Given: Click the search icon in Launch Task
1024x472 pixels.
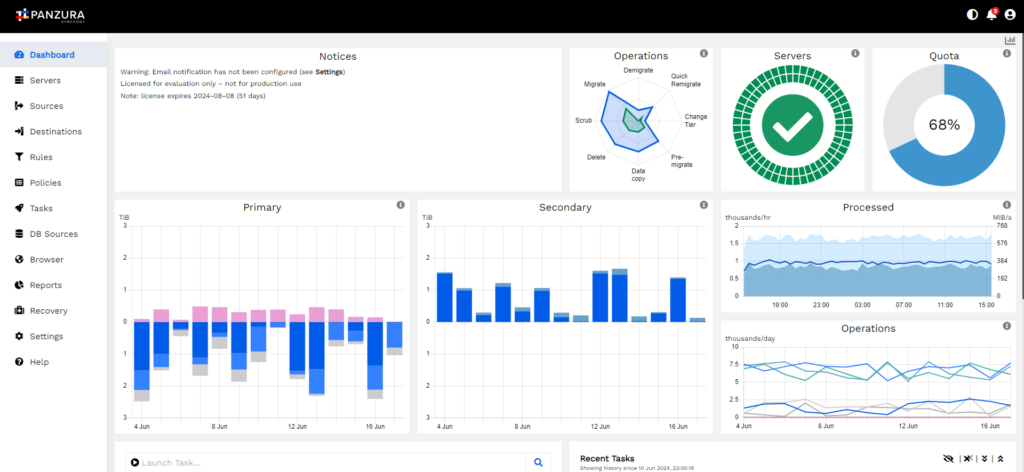Looking at the screenshot, I should coord(538,462).
